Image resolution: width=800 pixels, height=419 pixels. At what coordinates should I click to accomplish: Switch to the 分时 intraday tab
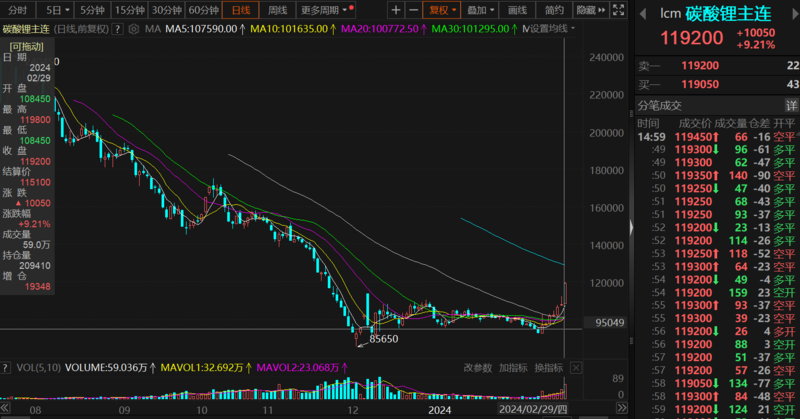tap(18, 9)
